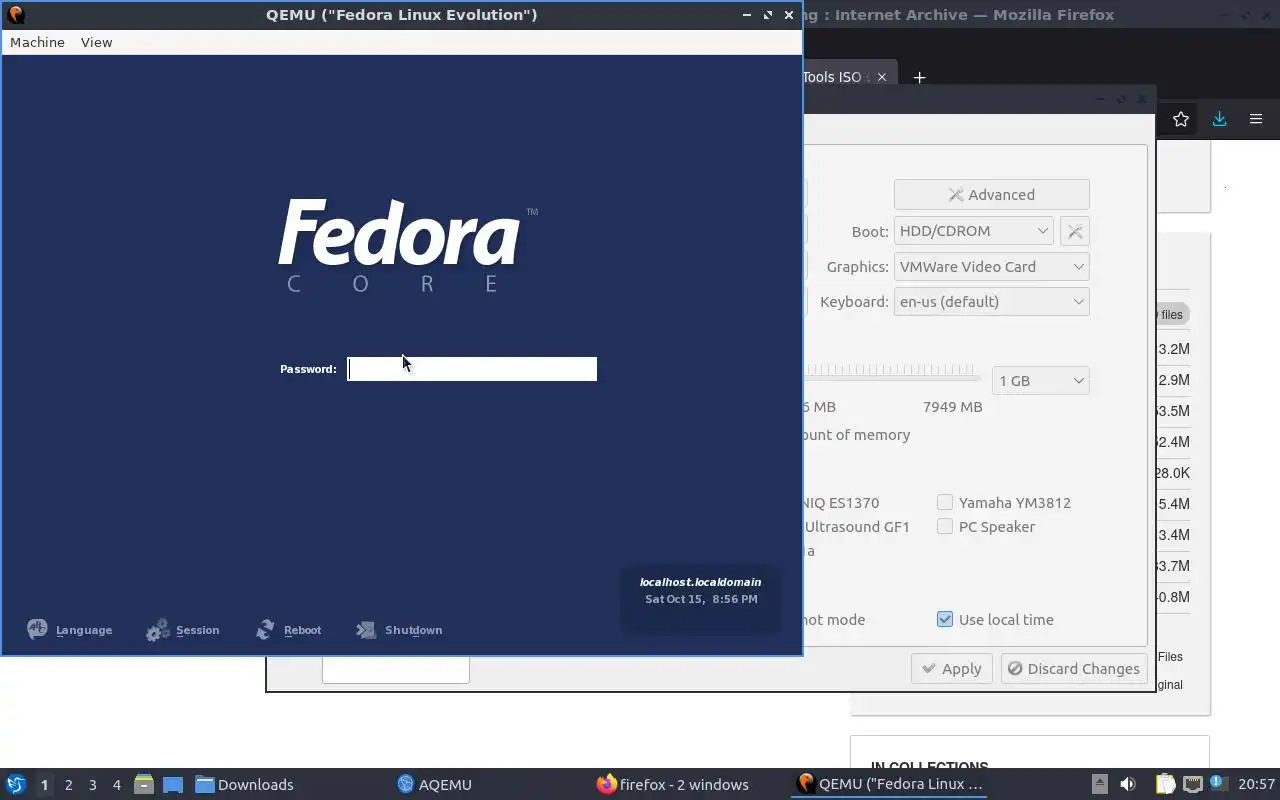
Task: Click the clipboard icon in system tray
Action: [x=1166, y=784]
